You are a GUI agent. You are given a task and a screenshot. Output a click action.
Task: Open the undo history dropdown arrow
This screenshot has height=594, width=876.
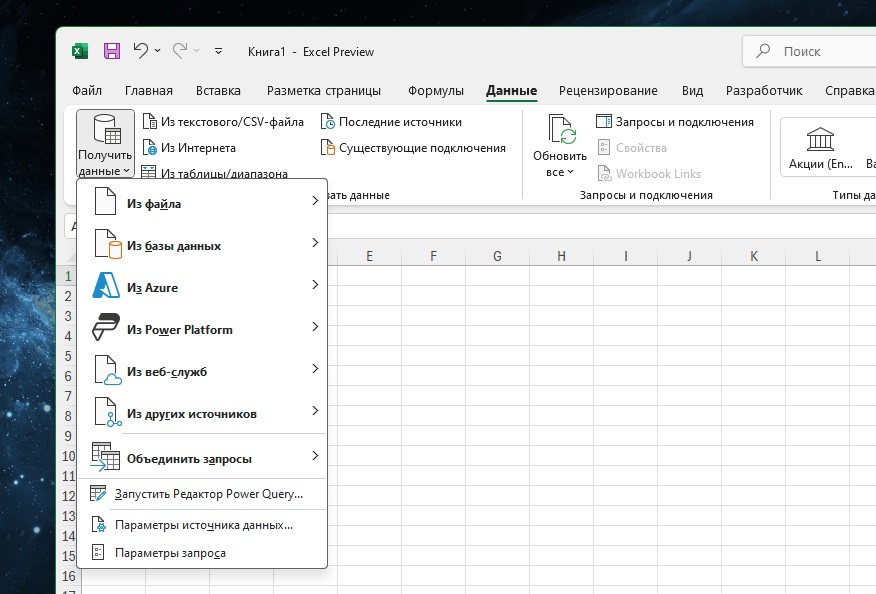158,51
